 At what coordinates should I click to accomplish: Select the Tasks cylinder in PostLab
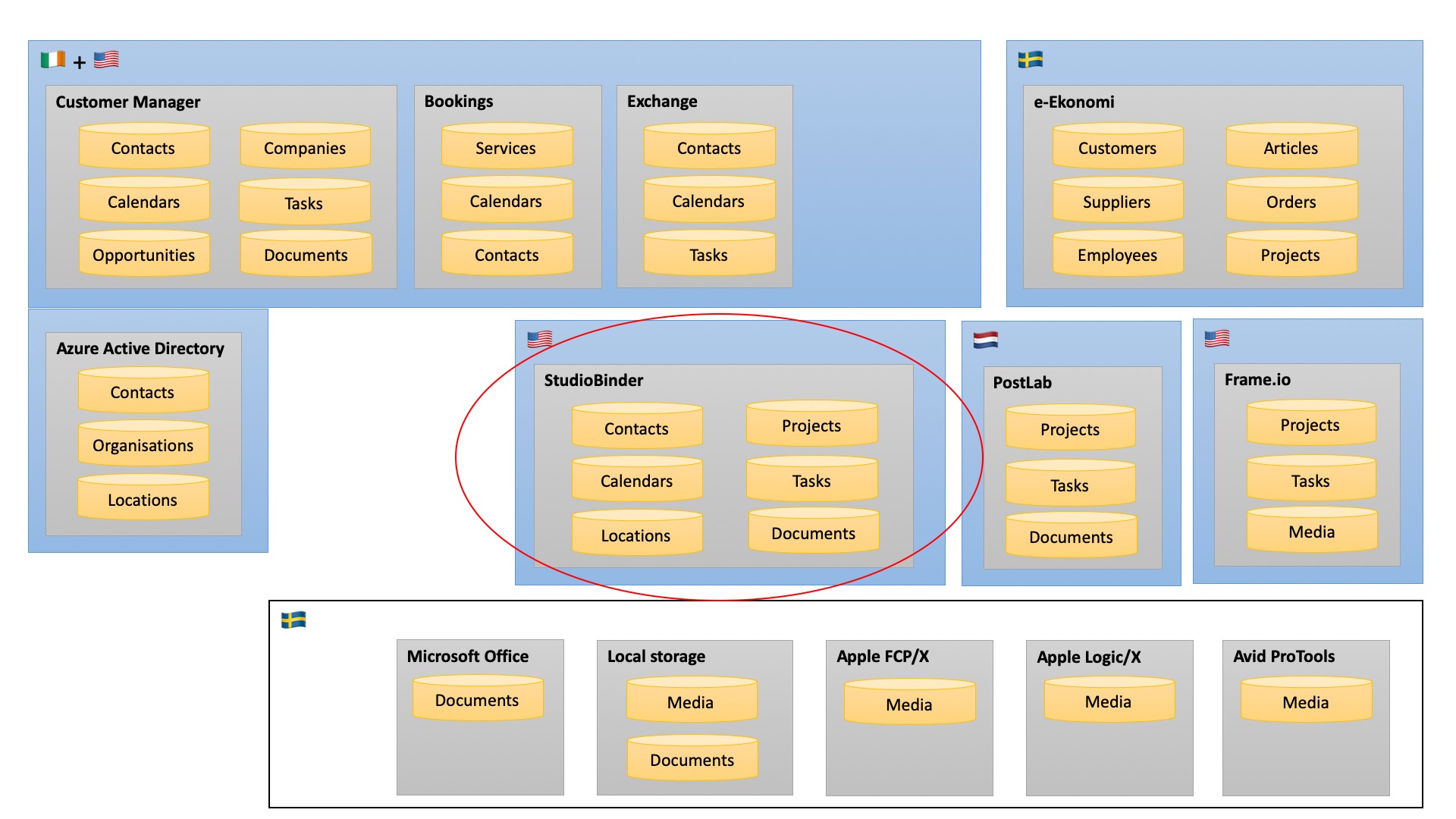pyautogui.click(x=1071, y=482)
